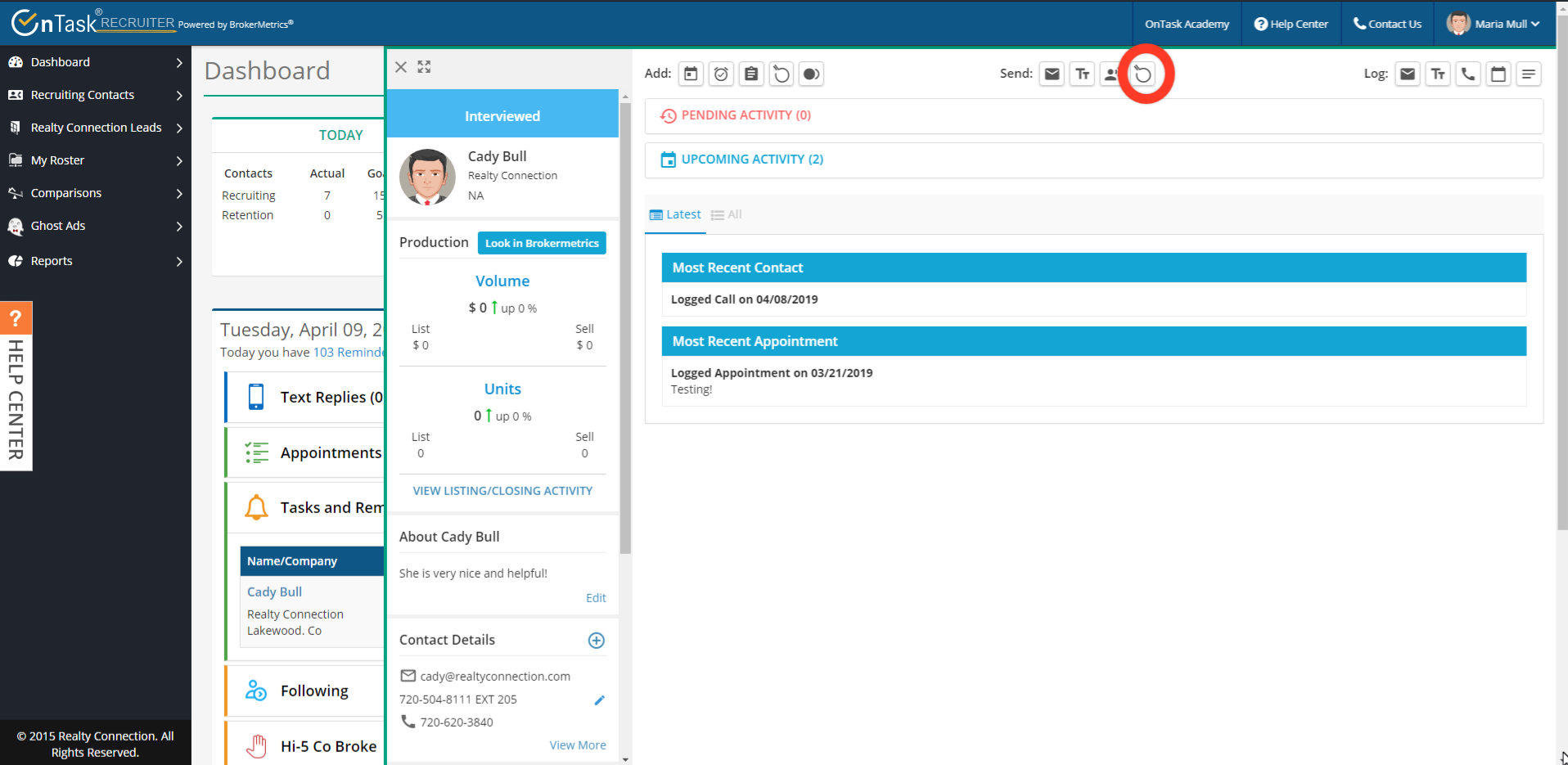Image resolution: width=1568 pixels, height=765 pixels.
Task: Click the Add reminder alarm clock icon
Action: [721, 74]
